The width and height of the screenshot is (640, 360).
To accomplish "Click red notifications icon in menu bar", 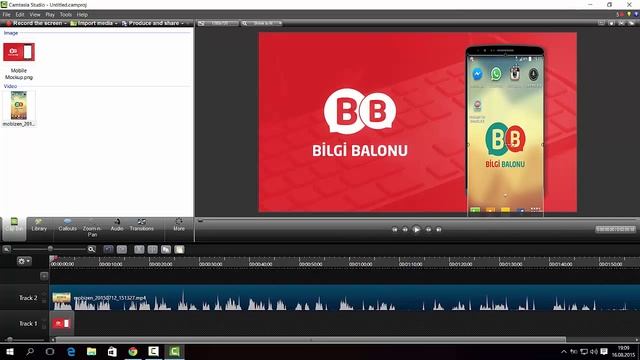I will pos(621,14).
